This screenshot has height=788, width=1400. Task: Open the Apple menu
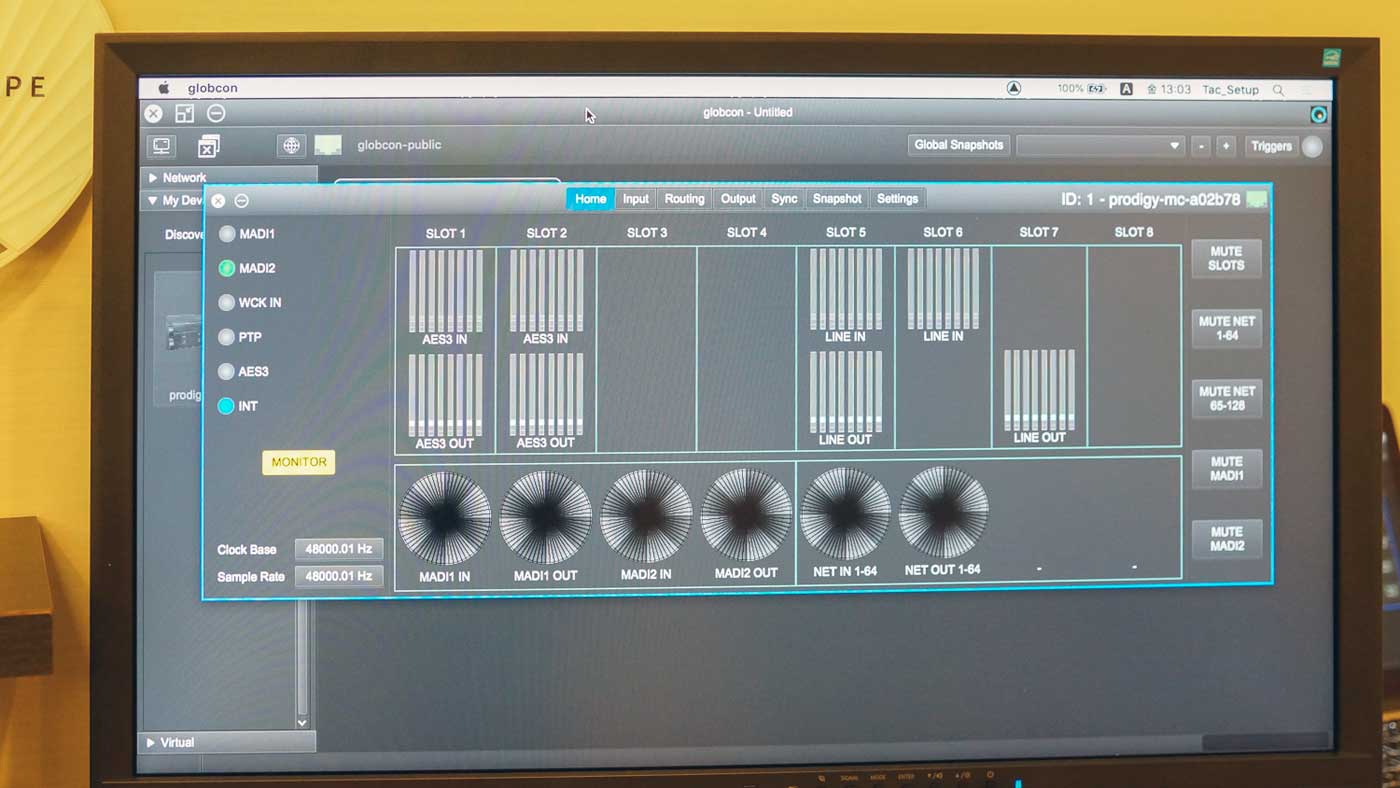click(x=164, y=88)
